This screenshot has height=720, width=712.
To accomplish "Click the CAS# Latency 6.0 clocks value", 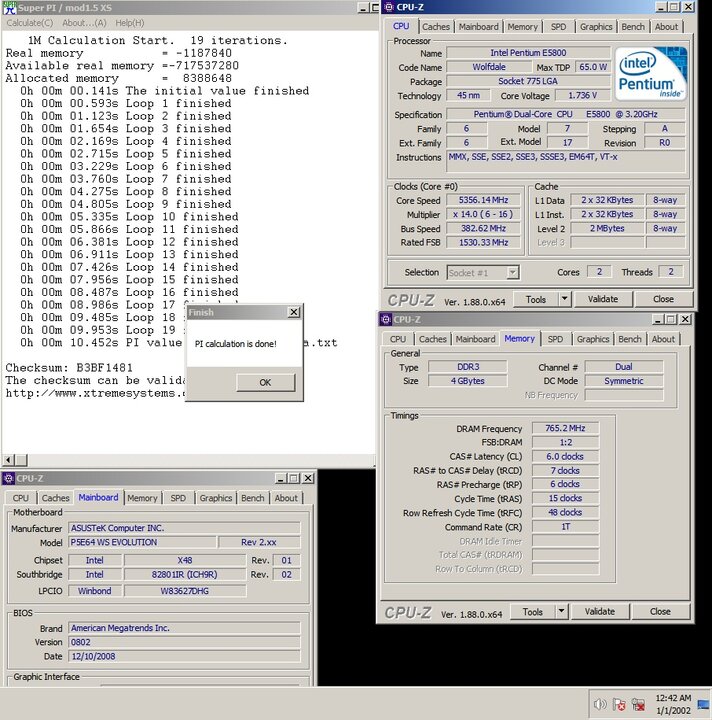I will (565, 456).
